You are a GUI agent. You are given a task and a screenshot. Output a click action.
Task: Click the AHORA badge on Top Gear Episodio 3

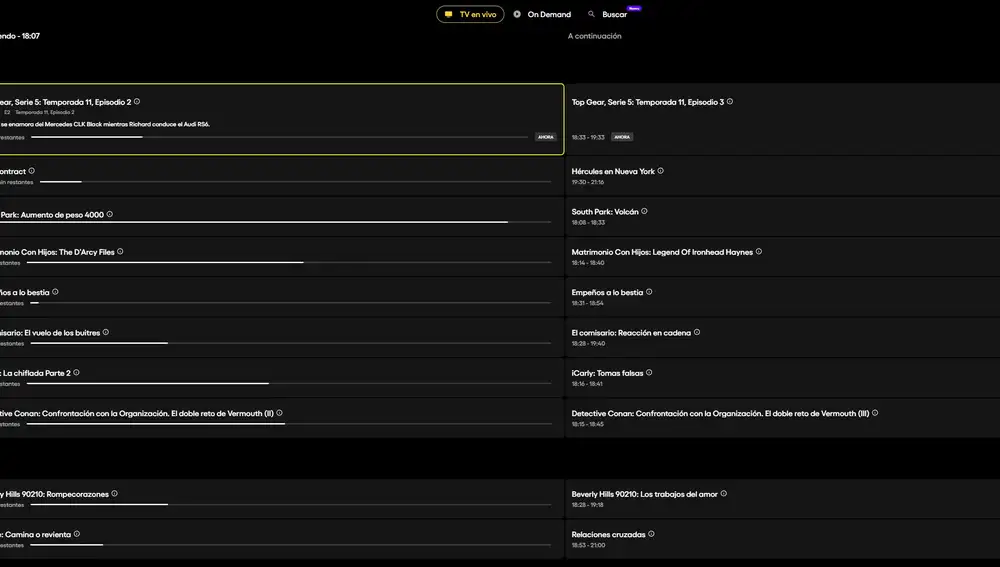coord(622,137)
